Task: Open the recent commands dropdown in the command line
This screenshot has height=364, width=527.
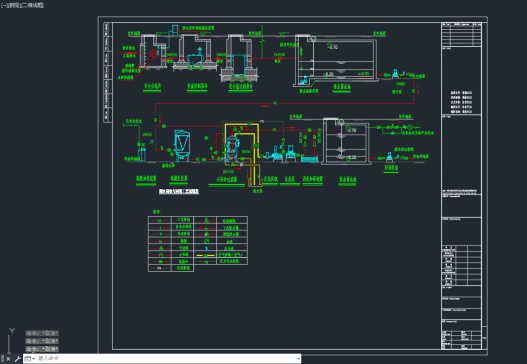Action: (x=29, y=359)
